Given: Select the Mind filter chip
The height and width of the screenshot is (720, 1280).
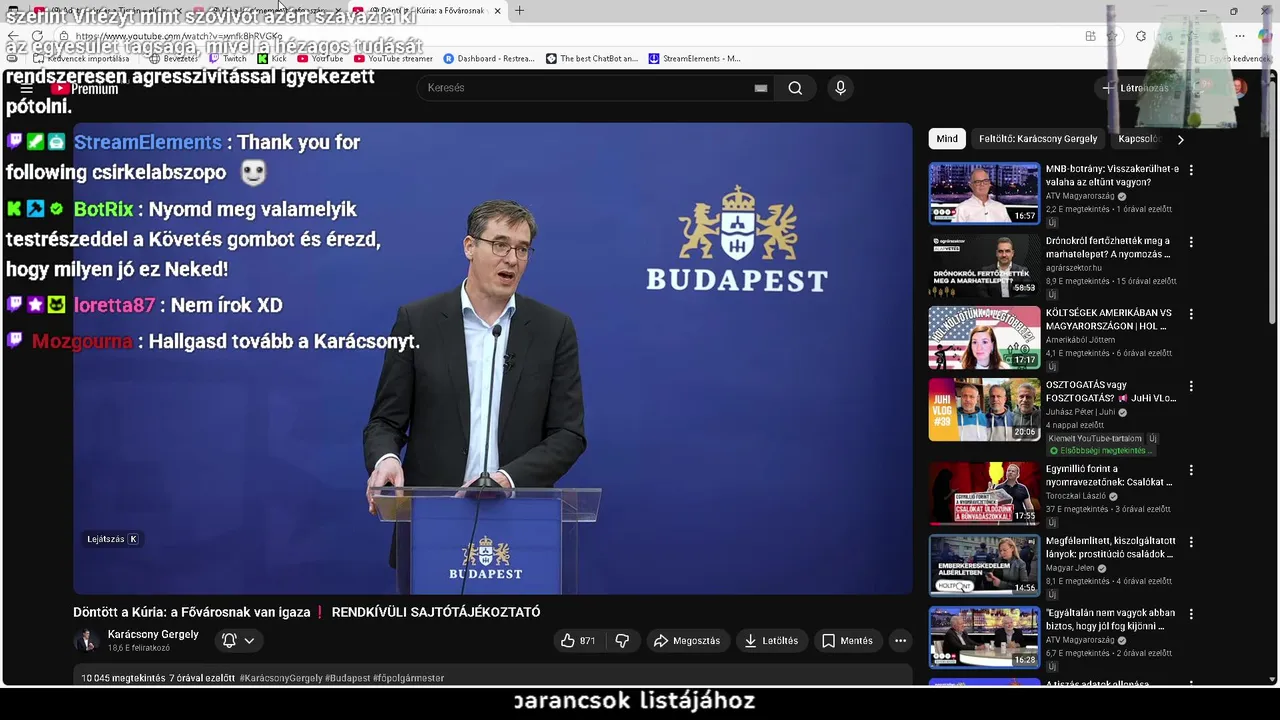Looking at the screenshot, I should tap(947, 139).
